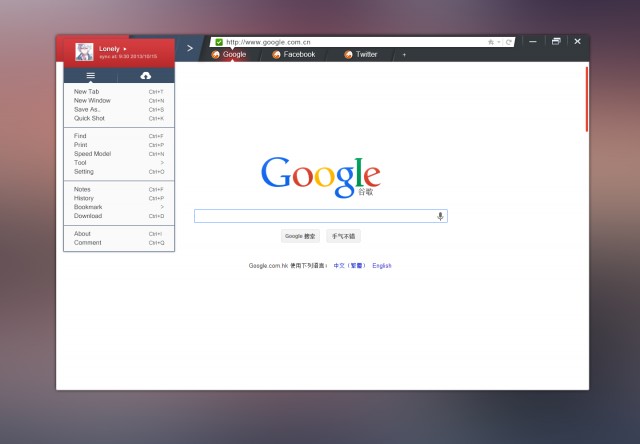Image resolution: width=640 pixels, height=444 pixels.
Task: Open the bookmark dropdown arrow in address bar
Action: pyautogui.click(x=498, y=42)
